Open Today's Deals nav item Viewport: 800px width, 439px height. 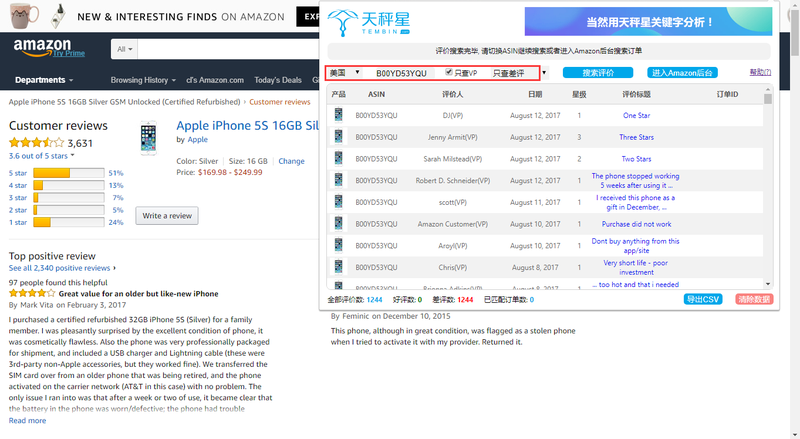point(278,80)
